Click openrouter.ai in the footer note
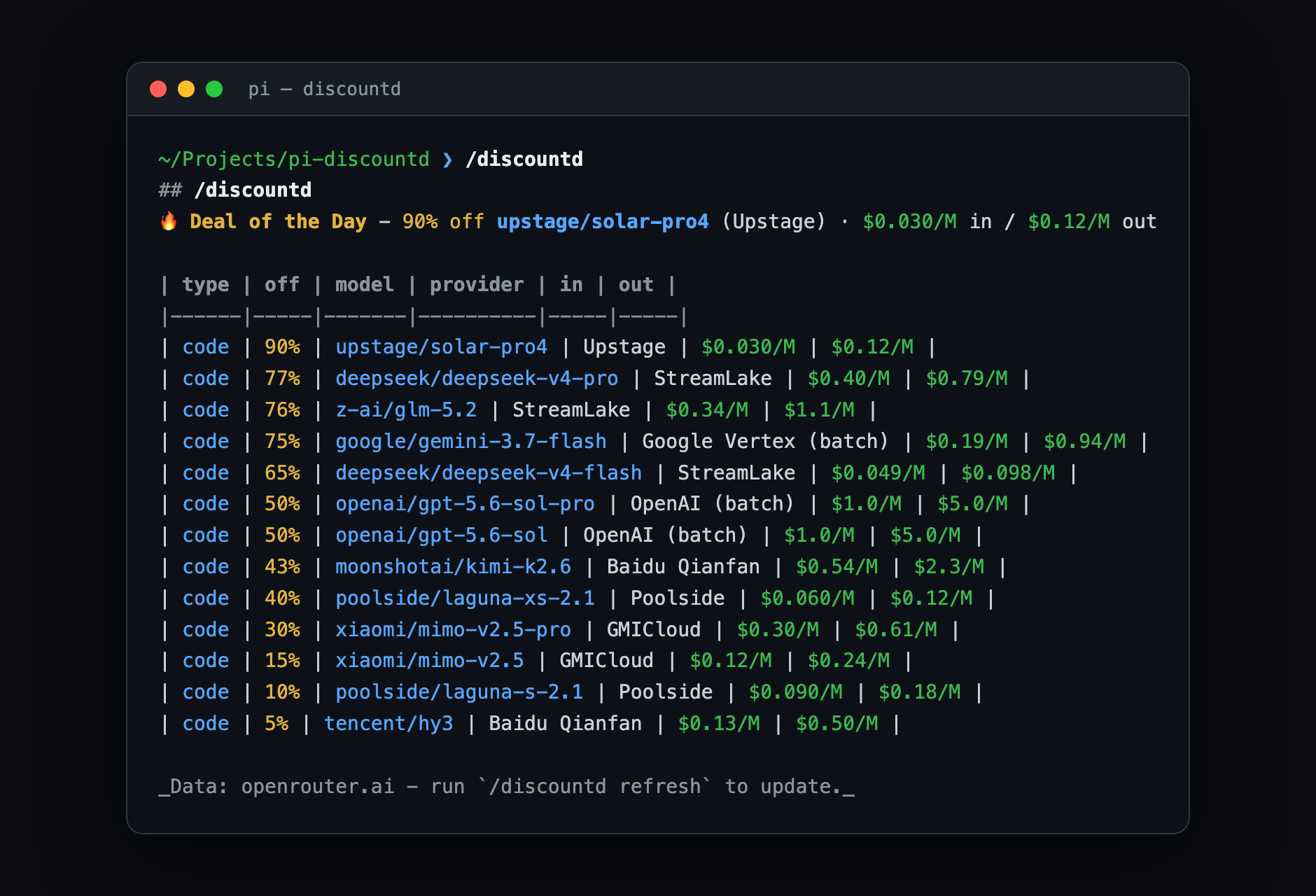1316x896 pixels. coord(318,787)
